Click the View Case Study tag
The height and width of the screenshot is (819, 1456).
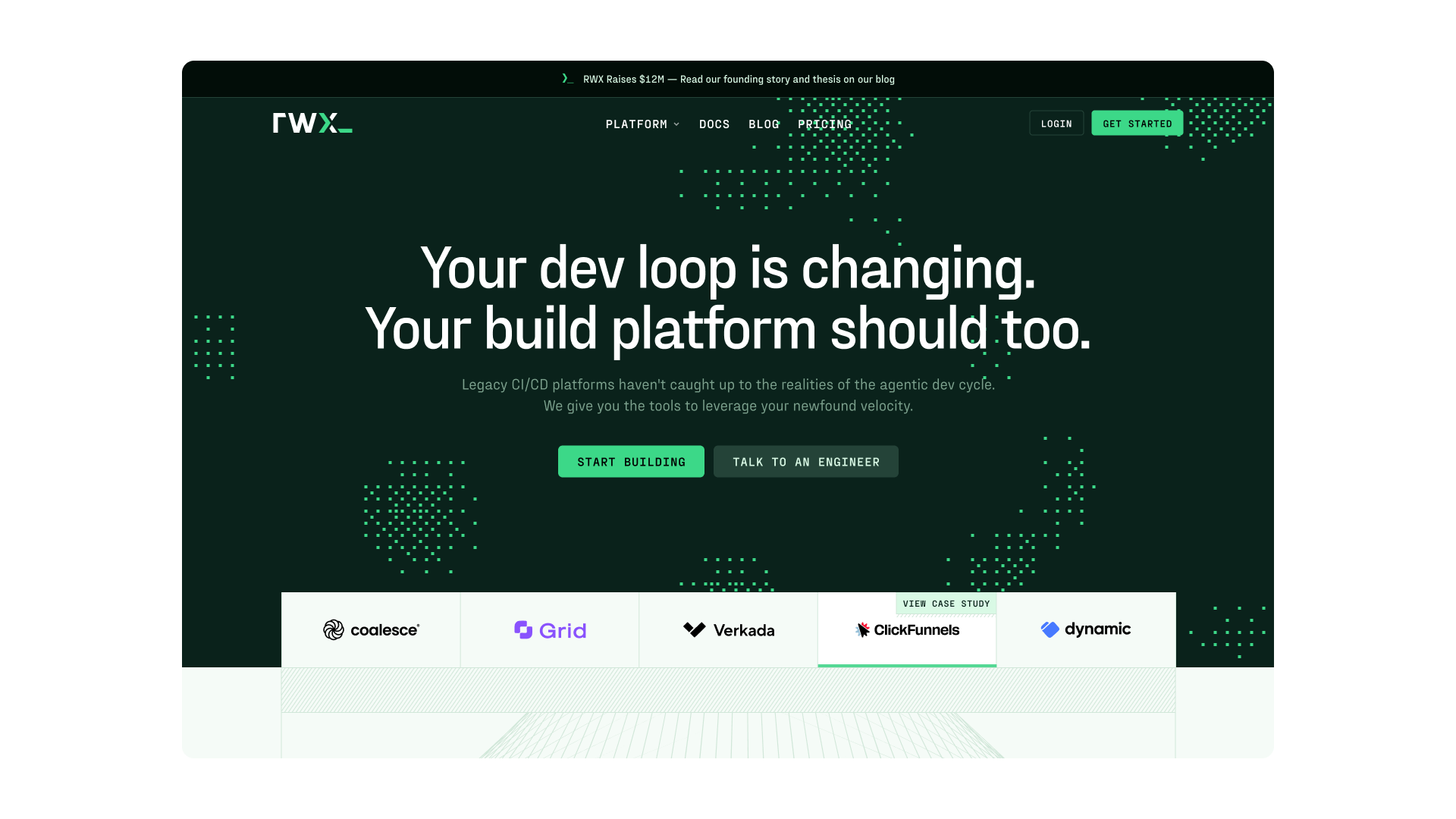pos(946,604)
